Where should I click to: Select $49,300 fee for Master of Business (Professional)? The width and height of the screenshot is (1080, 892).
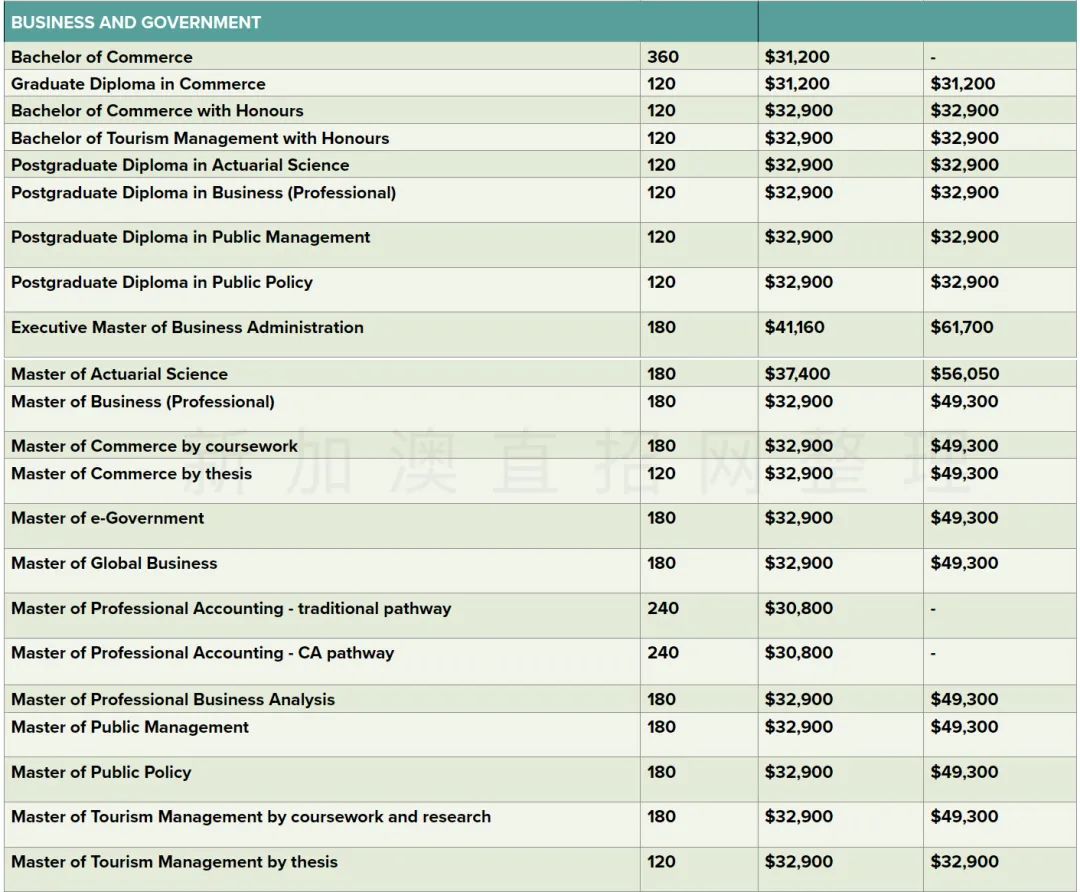(964, 401)
